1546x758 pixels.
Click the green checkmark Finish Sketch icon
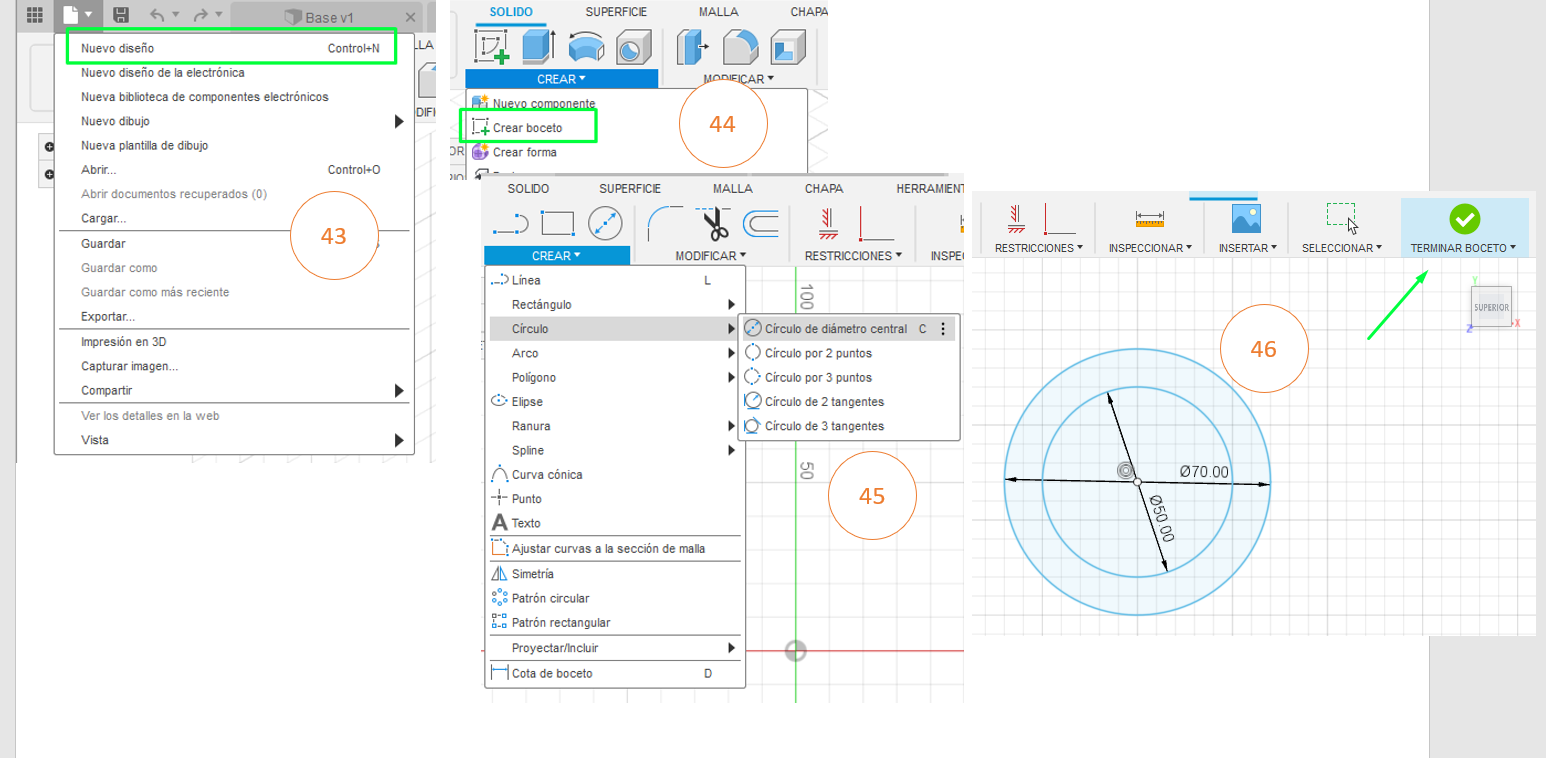pyautogui.click(x=1464, y=218)
